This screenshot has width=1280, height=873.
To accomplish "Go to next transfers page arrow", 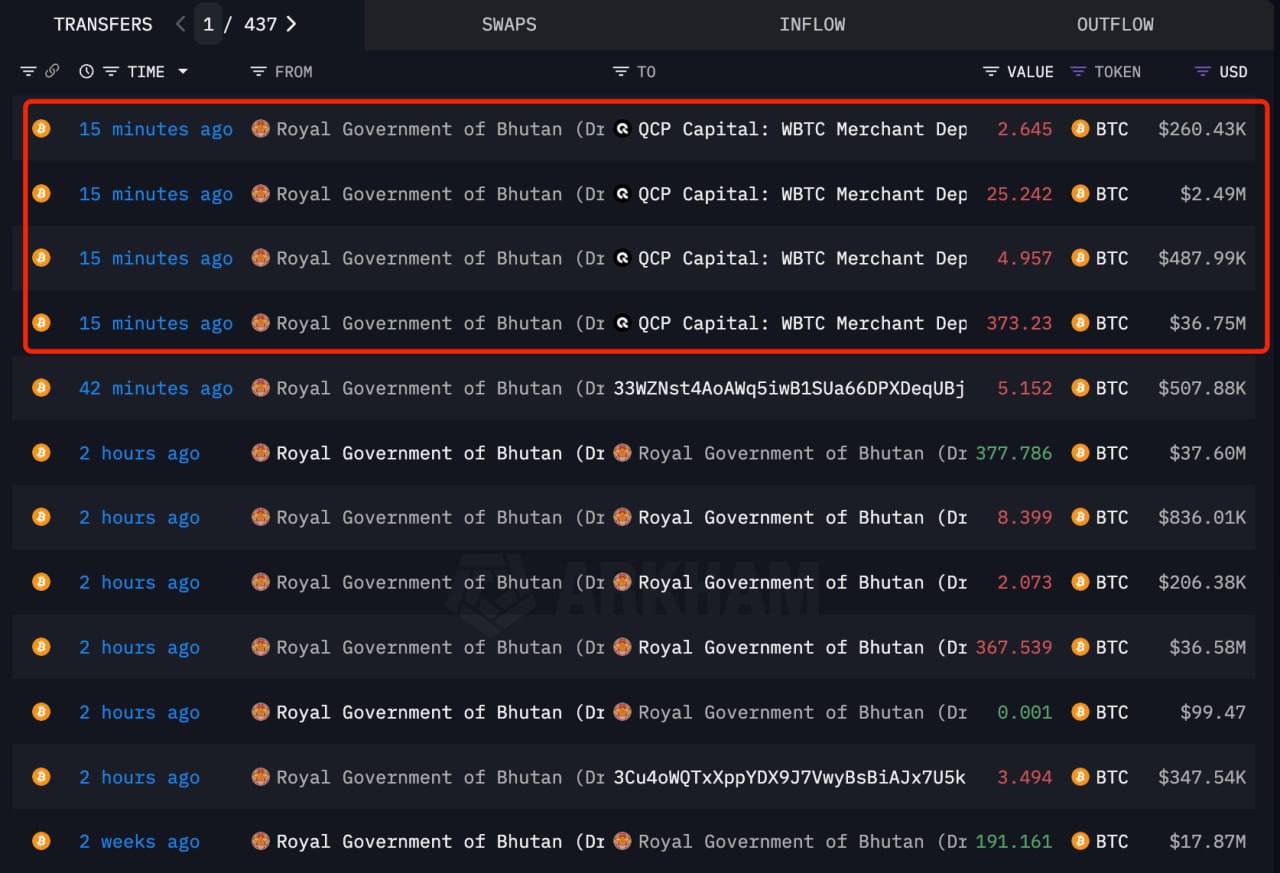I will 291,24.
